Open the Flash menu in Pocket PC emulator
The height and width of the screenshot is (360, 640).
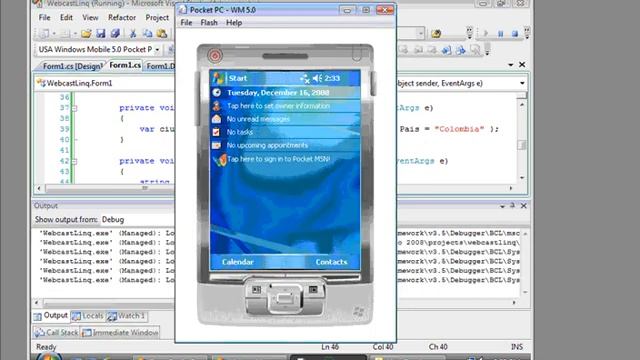[x=209, y=23]
